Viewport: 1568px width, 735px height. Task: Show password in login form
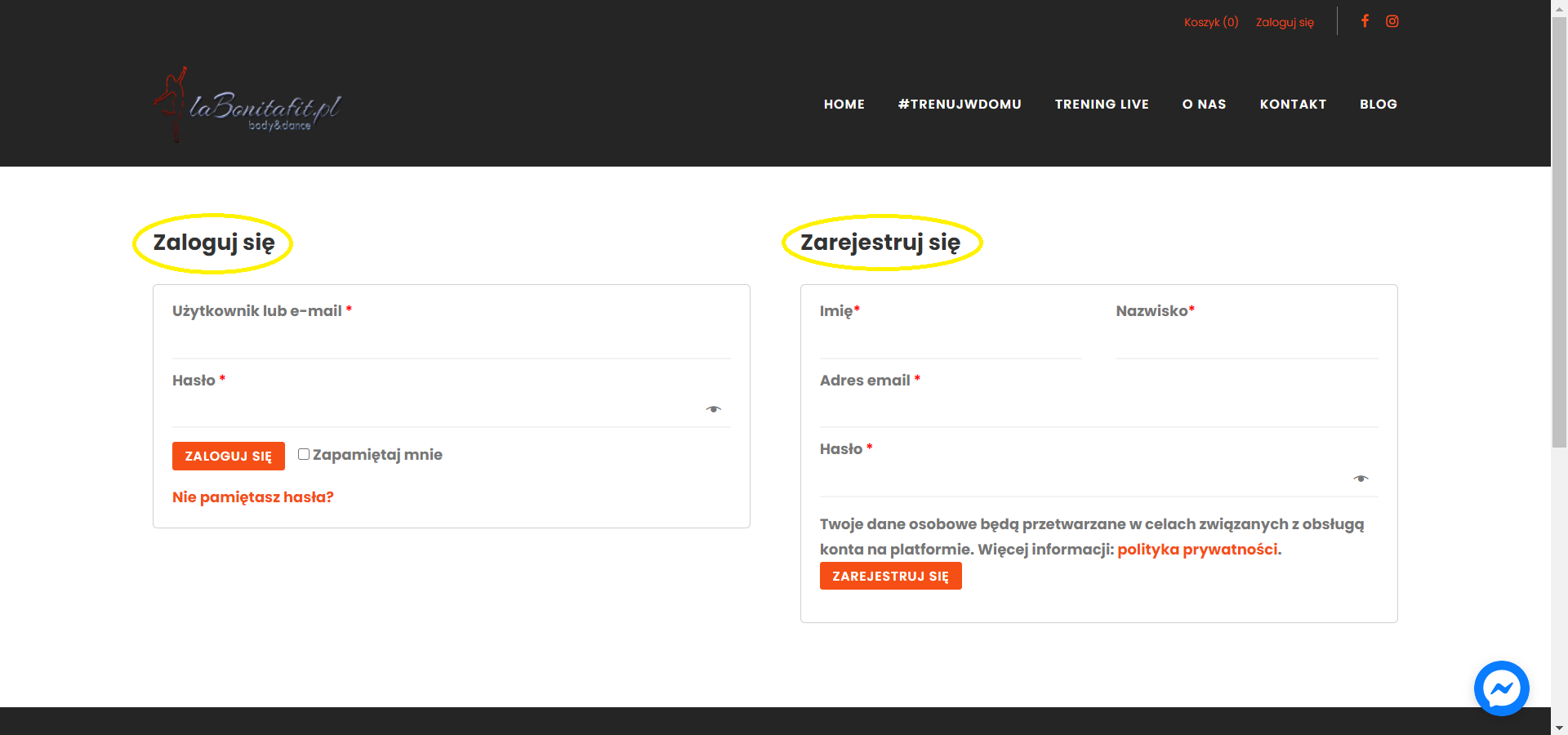tap(714, 409)
